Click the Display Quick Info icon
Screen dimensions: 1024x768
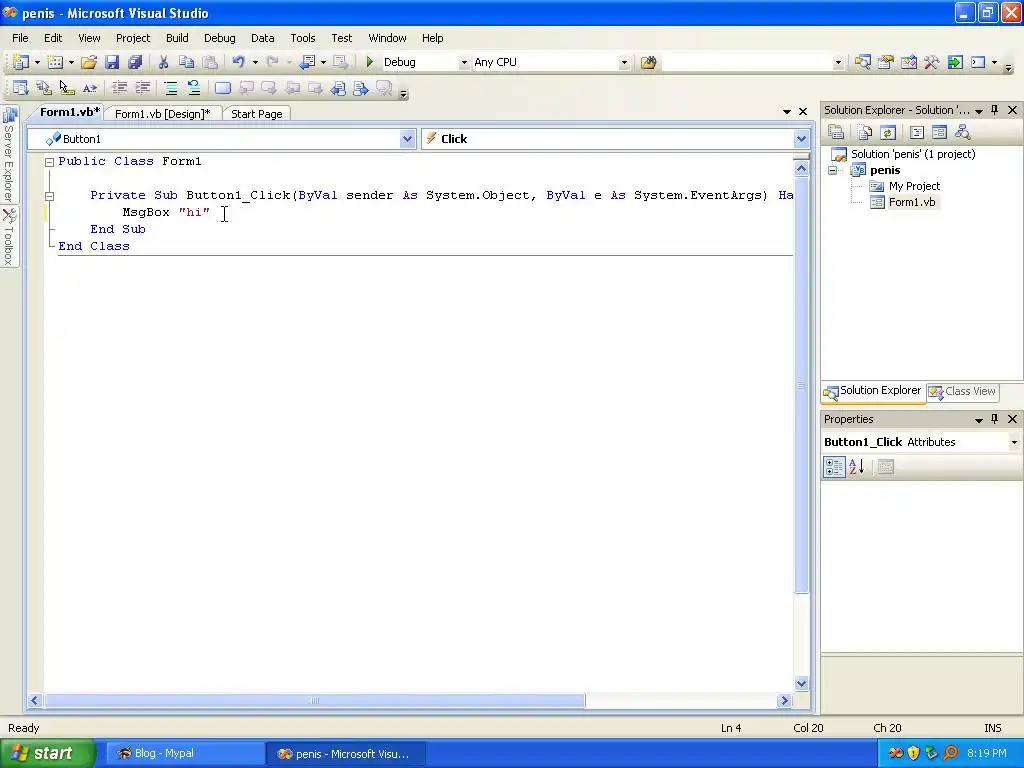[x=67, y=88]
